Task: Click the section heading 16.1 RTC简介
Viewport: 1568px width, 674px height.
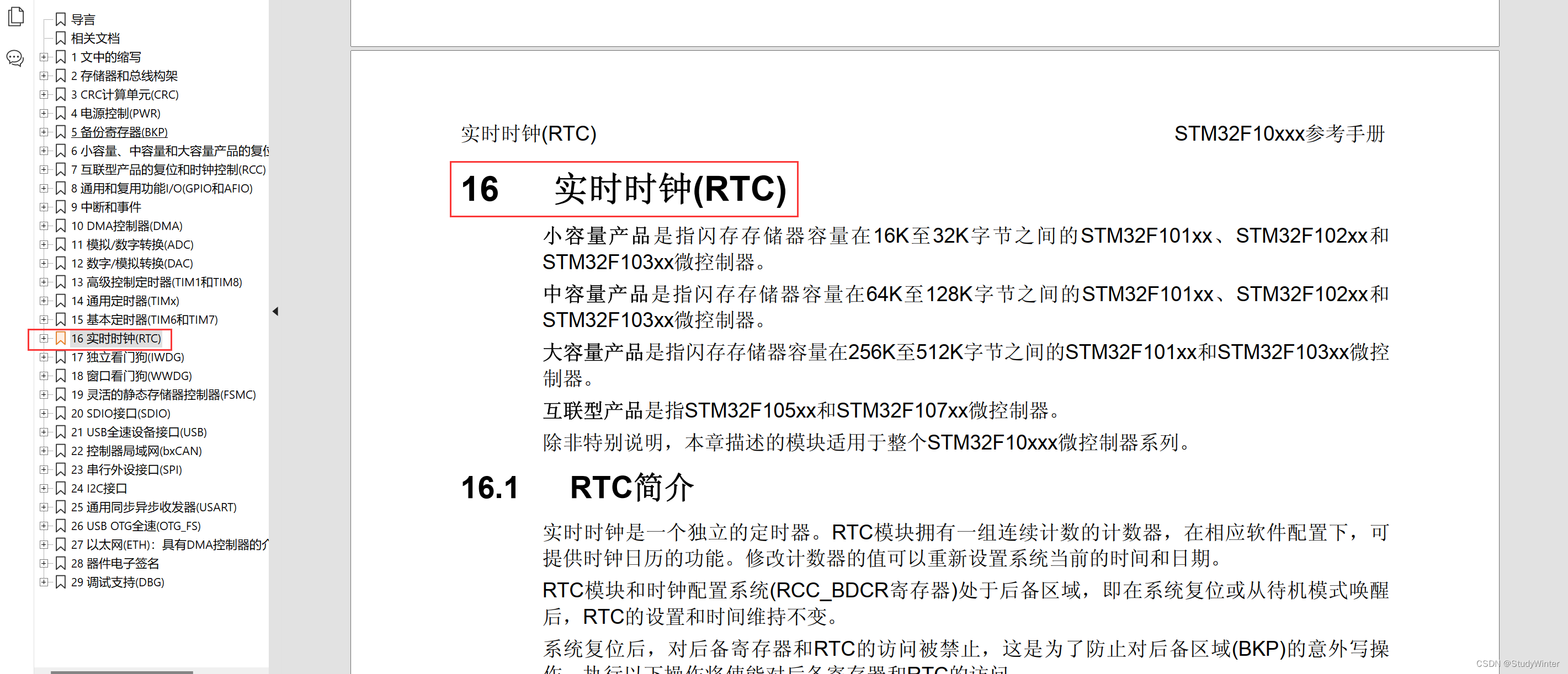Action: tap(577, 487)
